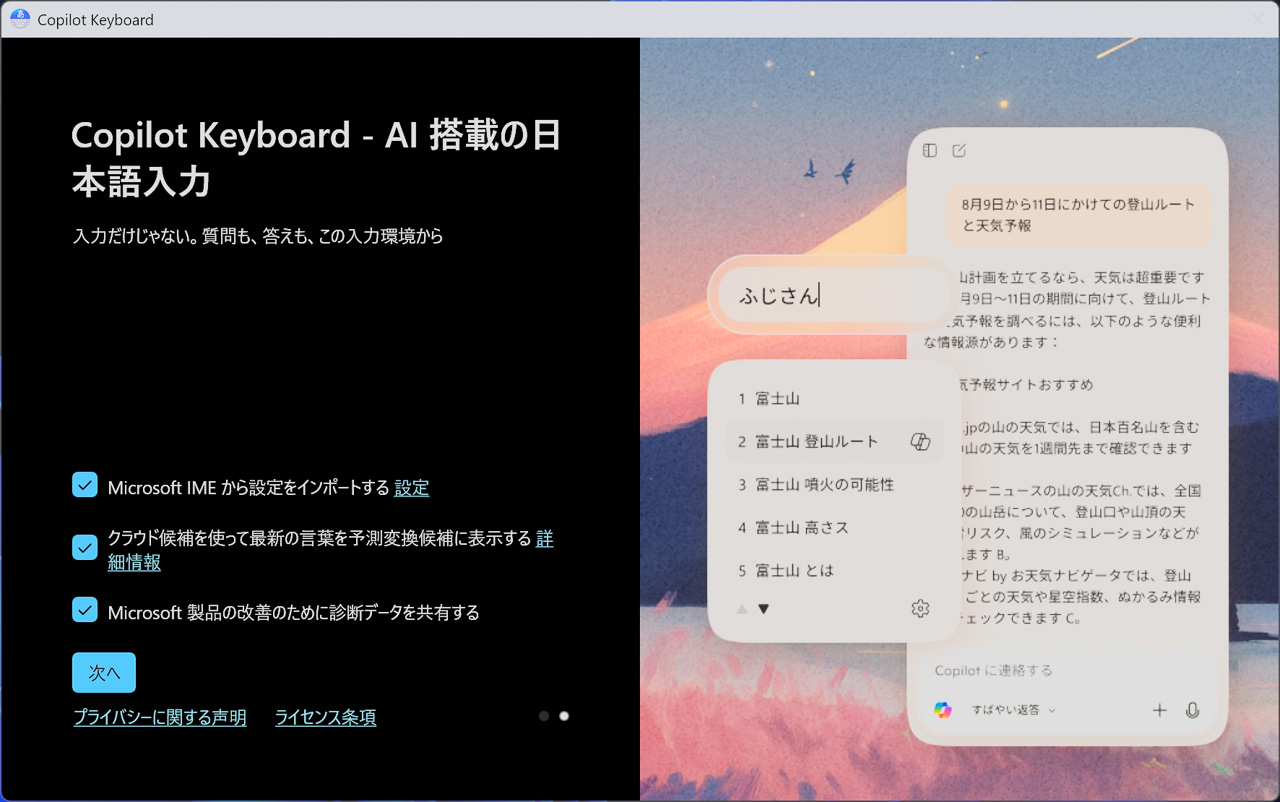Screen dimensions: 1280x802
Task: Open the プライバシーに関する声明 link
Action: pyautogui.click(x=160, y=717)
